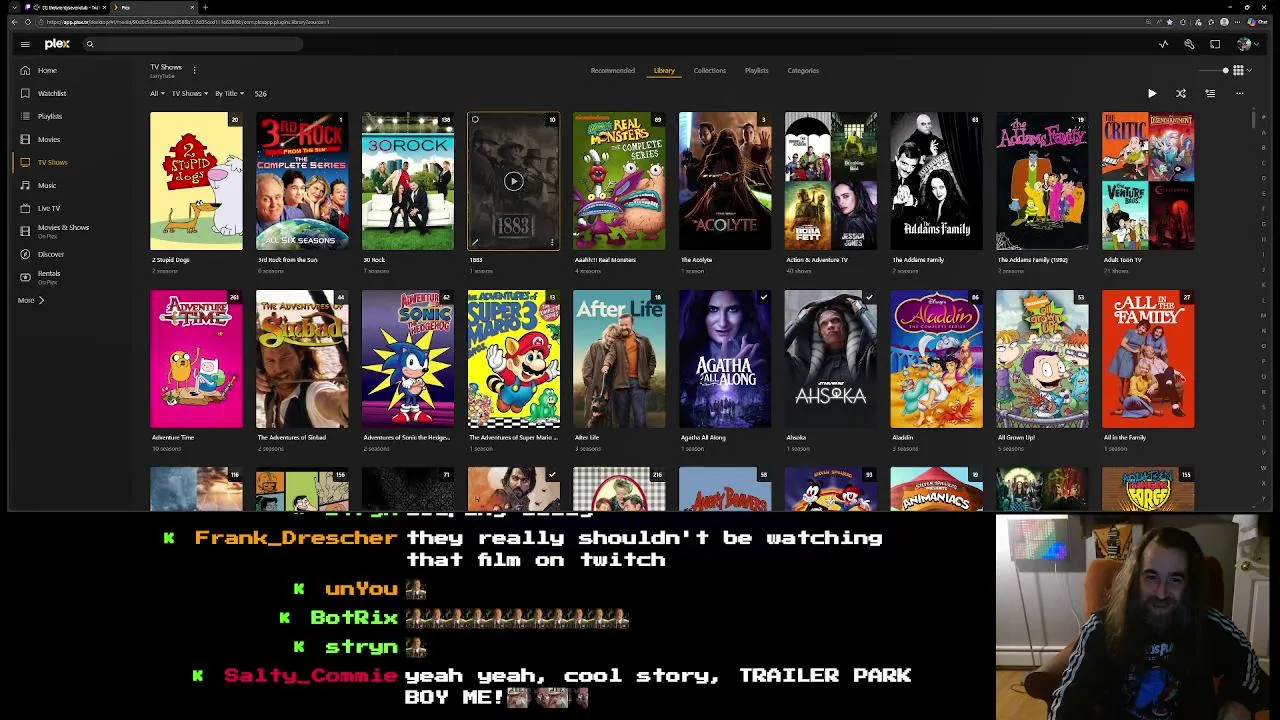Viewport: 1280px width, 720px height.
Task: Open the All in the Family title link
Action: tap(1124, 437)
